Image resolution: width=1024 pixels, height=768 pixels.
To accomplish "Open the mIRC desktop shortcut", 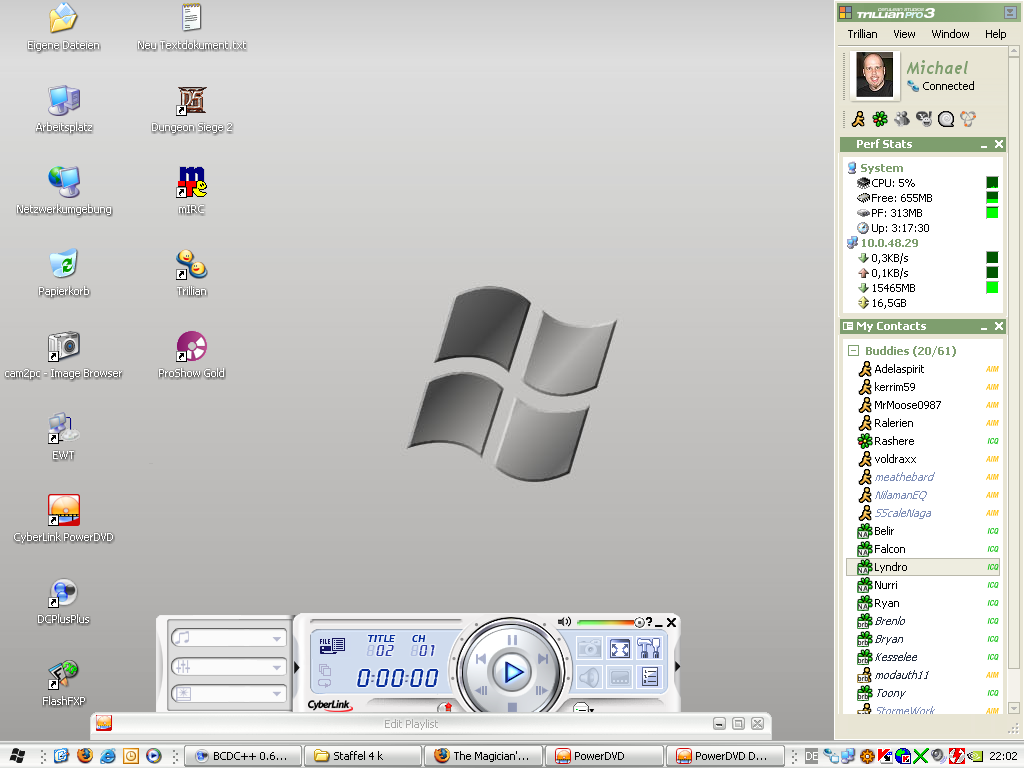I will [x=191, y=191].
